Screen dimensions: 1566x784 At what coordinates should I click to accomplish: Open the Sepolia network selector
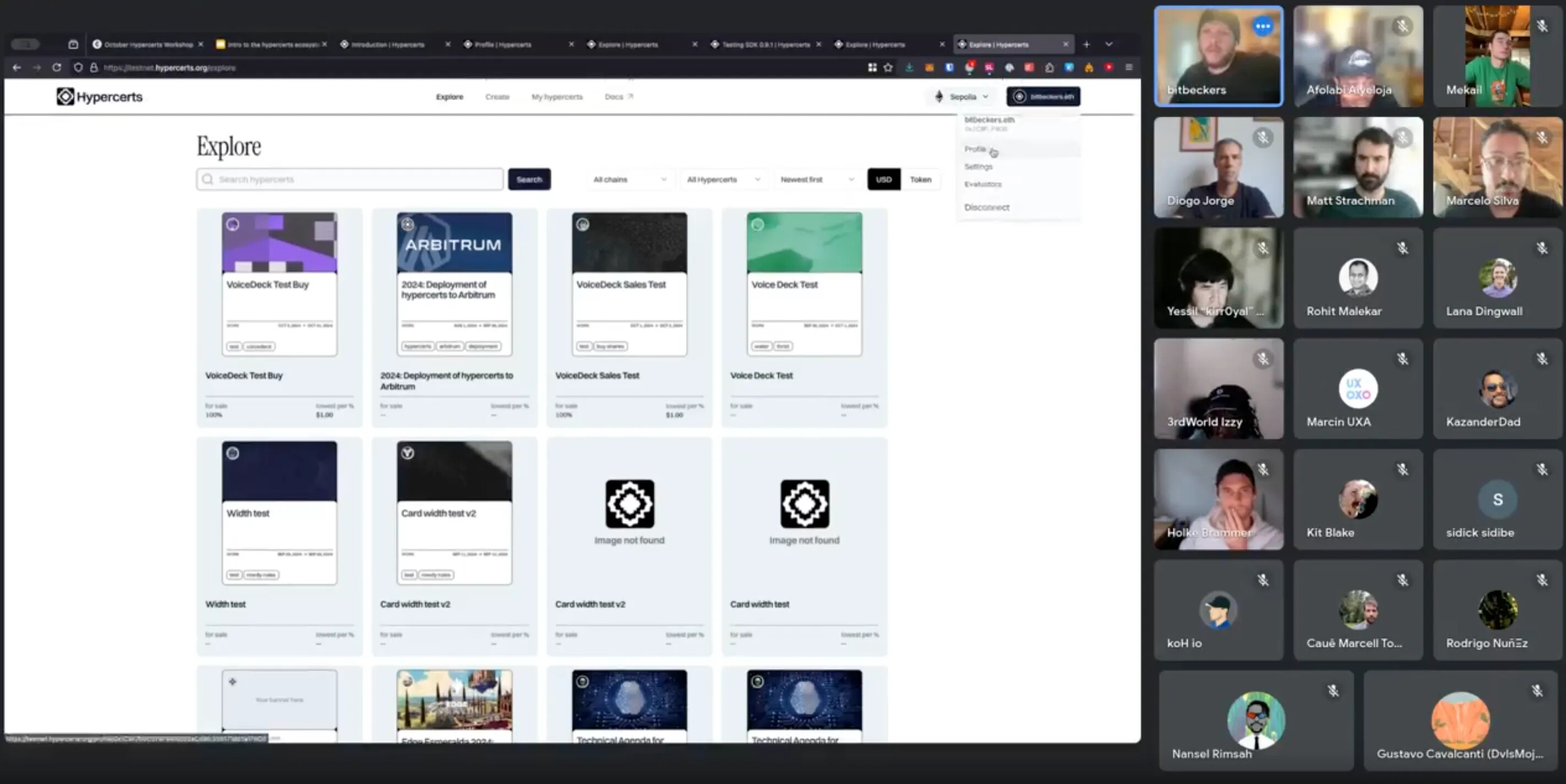[963, 97]
